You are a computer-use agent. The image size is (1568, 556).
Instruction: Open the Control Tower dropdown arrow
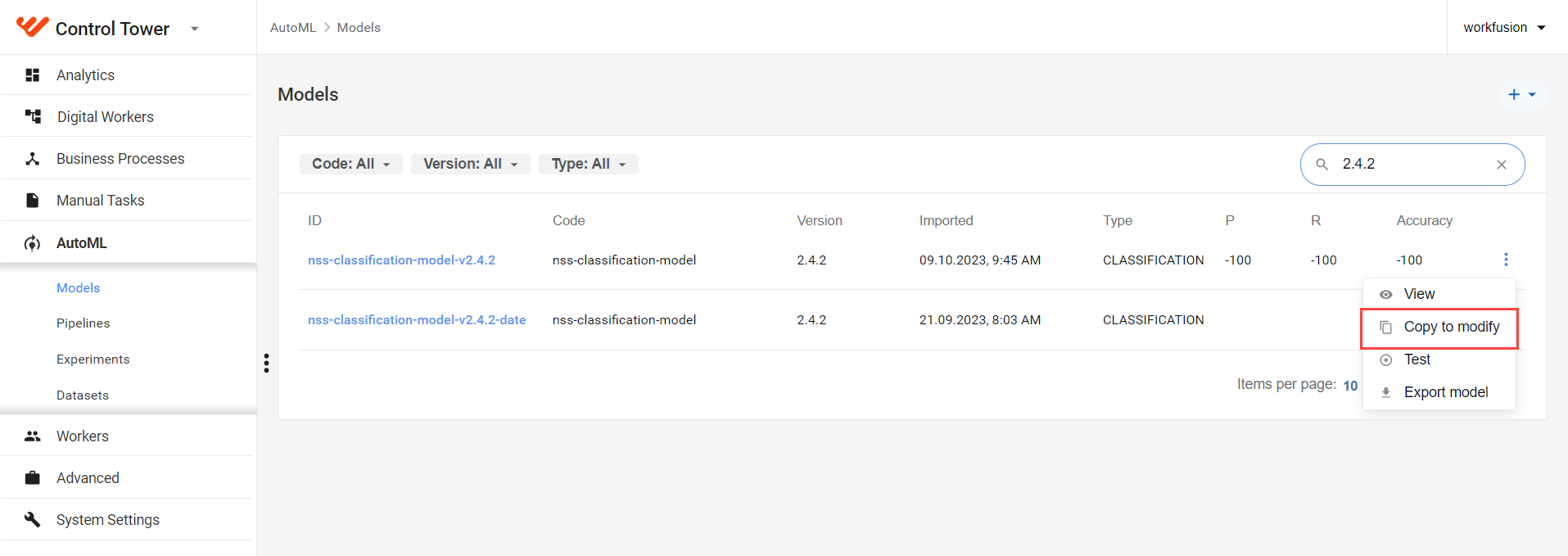click(x=194, y=29)
